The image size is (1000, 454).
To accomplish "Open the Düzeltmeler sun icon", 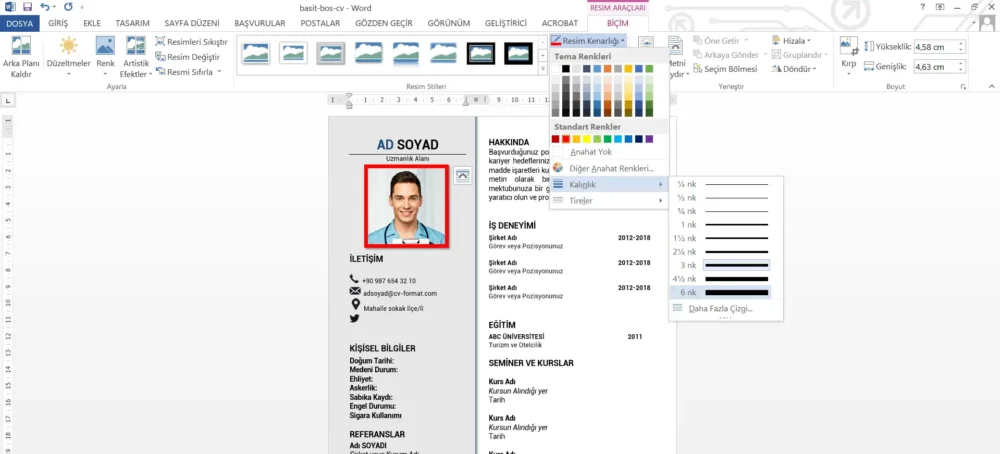I will pos(68,46).
